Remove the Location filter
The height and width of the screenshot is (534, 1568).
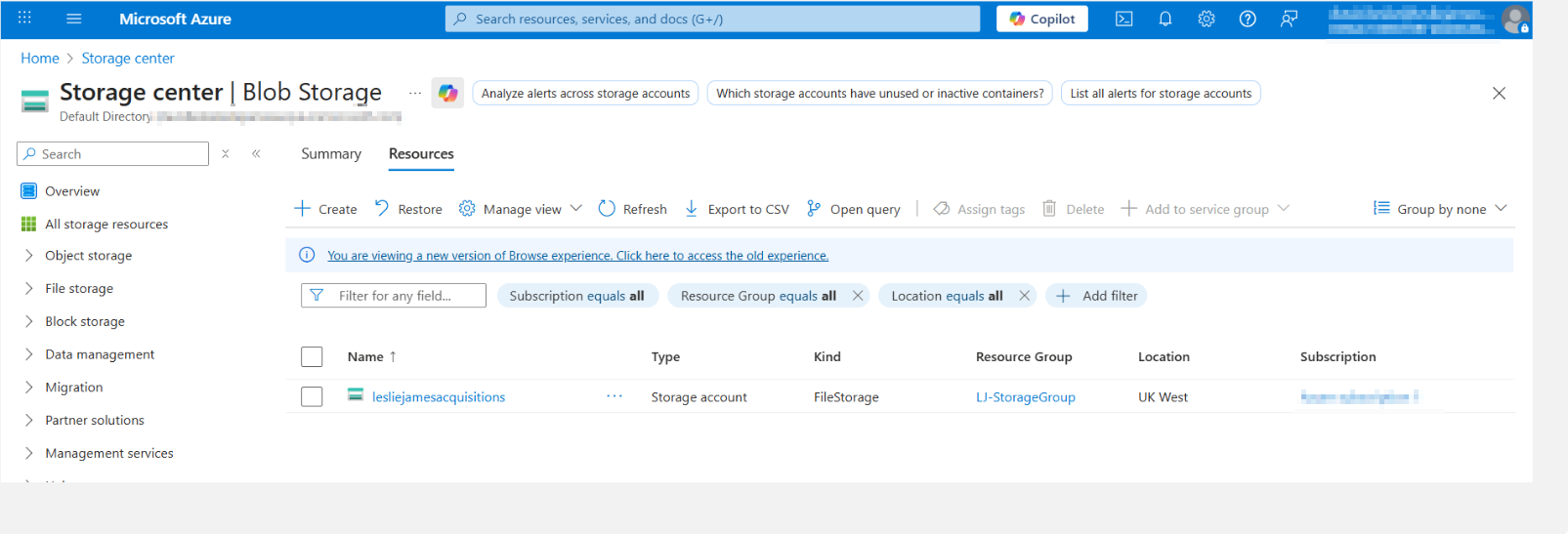tap(1024, 295)
